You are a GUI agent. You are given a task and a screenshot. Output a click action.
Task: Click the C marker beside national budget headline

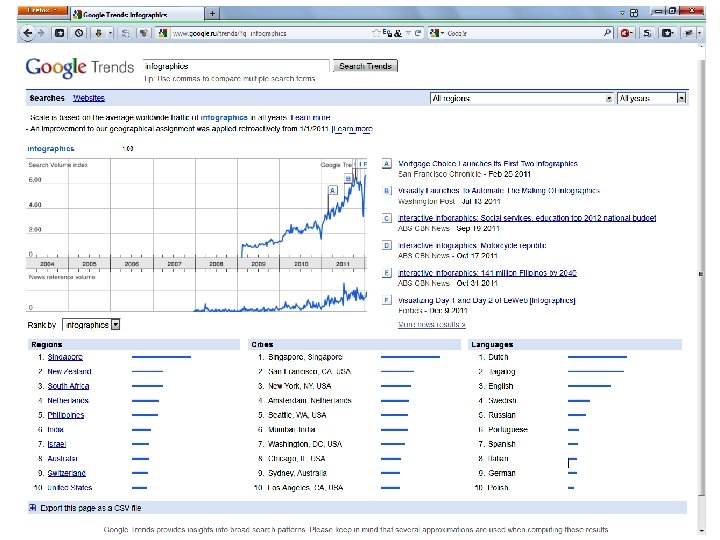pos(387,218)
